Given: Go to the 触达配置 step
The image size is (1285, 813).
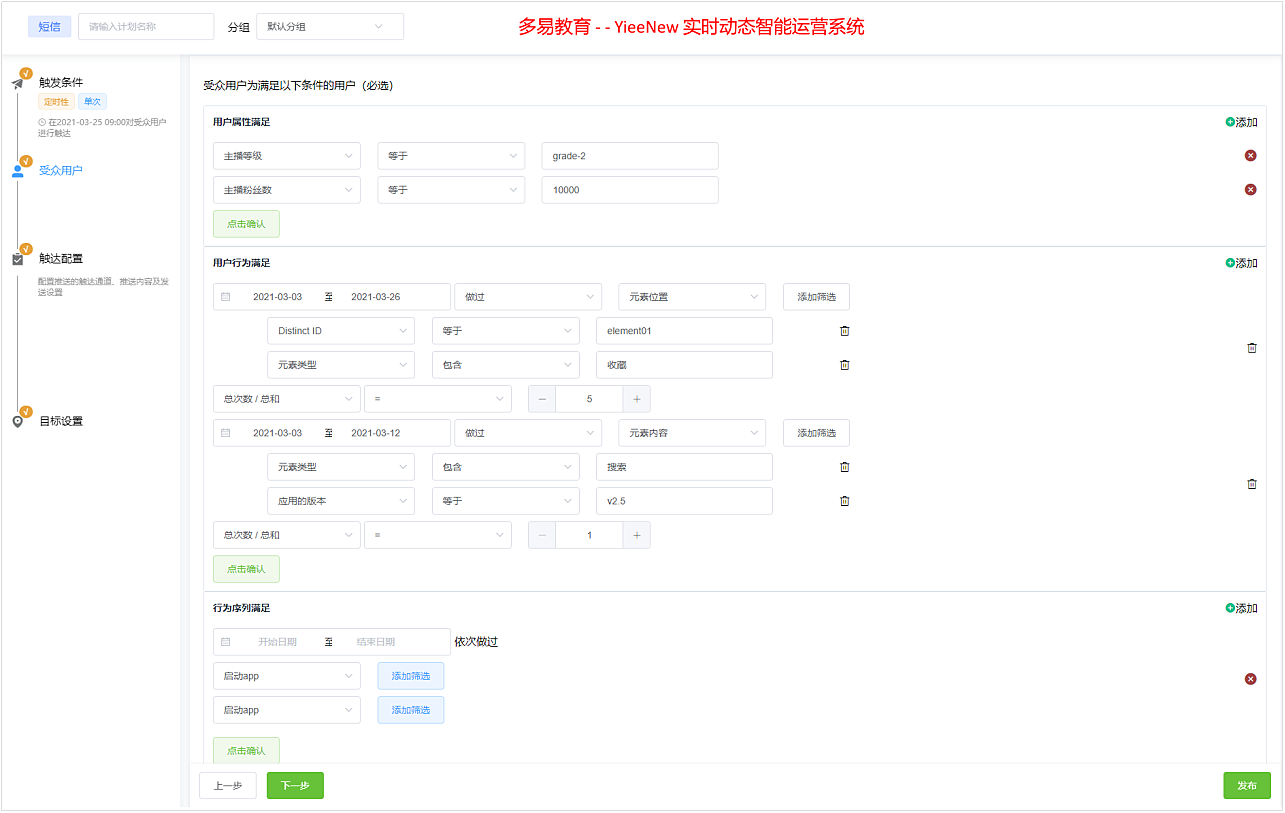Looking at the screenshot, I should [x=61, y=259].
